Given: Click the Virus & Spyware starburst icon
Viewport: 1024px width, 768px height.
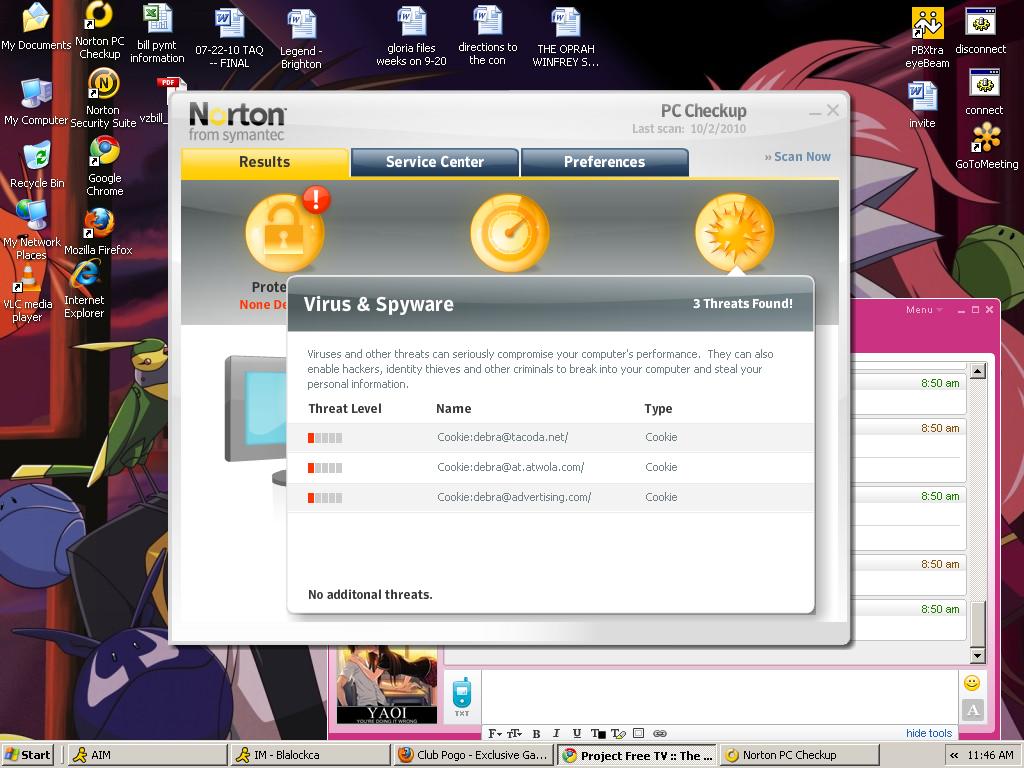Looking at the screenshot, I should click(x=735, y=233).
